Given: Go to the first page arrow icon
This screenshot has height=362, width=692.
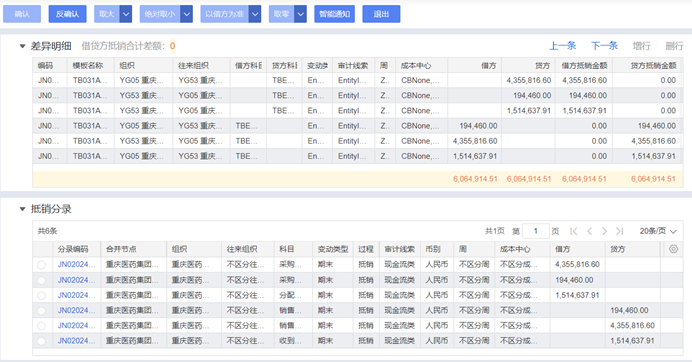Looking at the screenshot, I should [x=574, y=231].
